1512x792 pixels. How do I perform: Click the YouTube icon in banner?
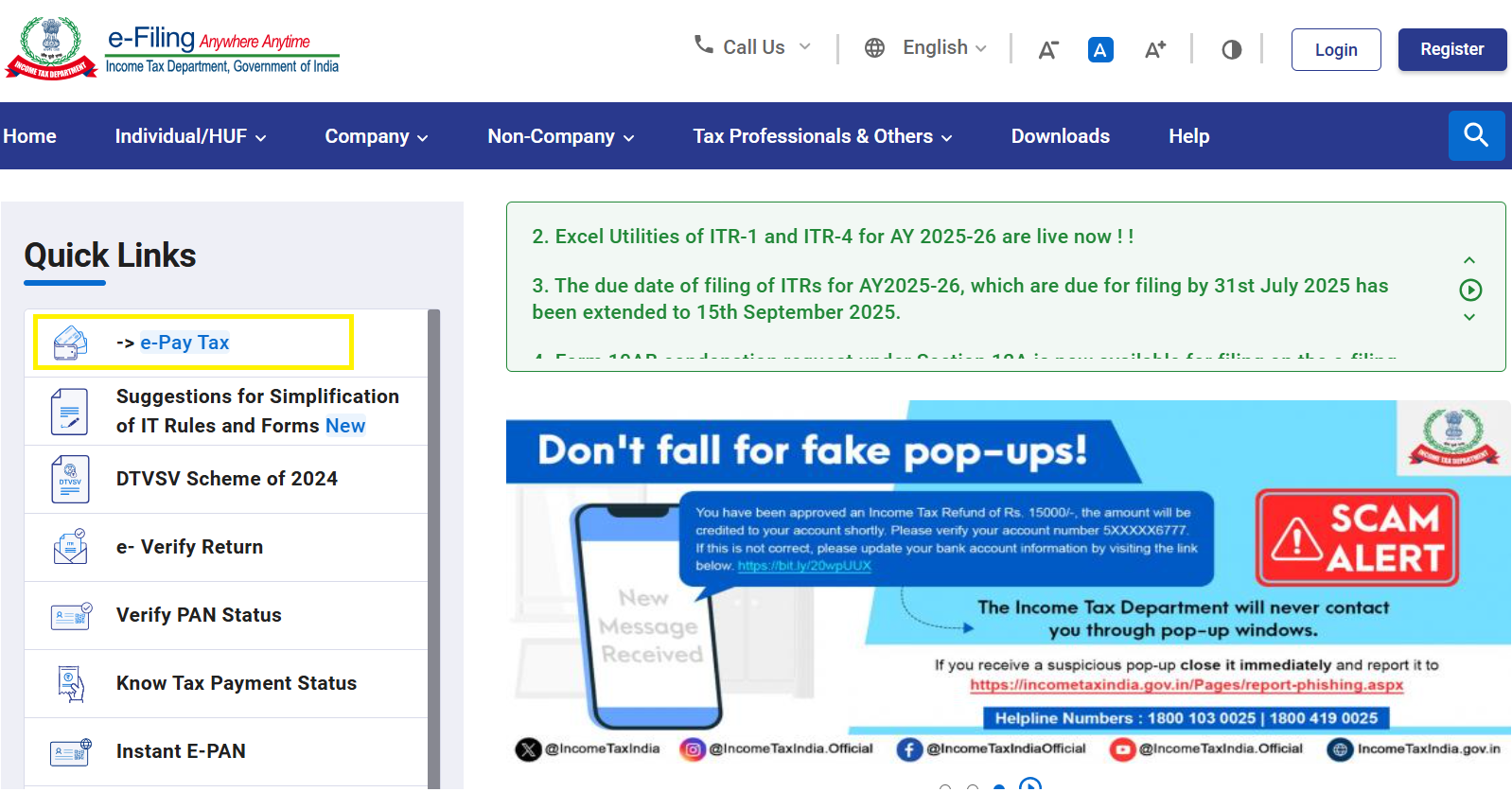(1123, 749)
